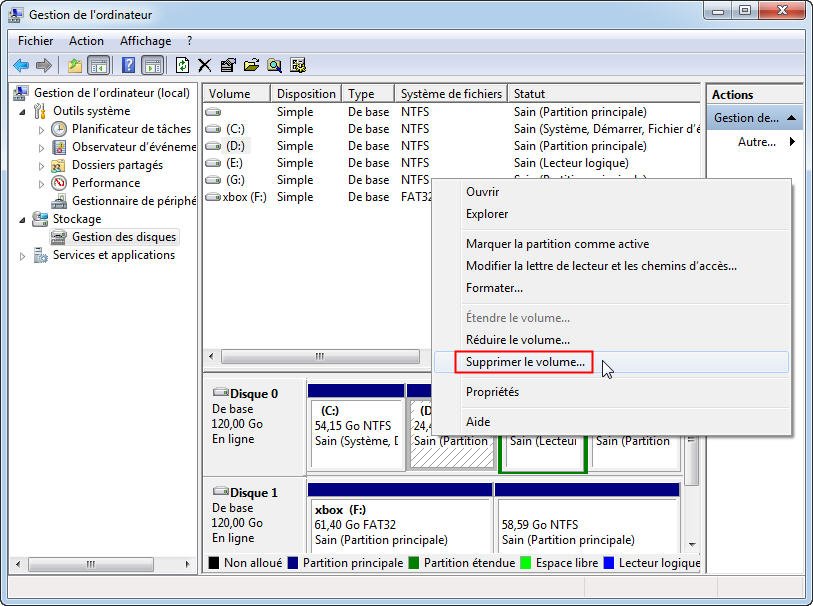
Task: Choose Supprimer le volume... from context menu
Action: pos(612,362)
